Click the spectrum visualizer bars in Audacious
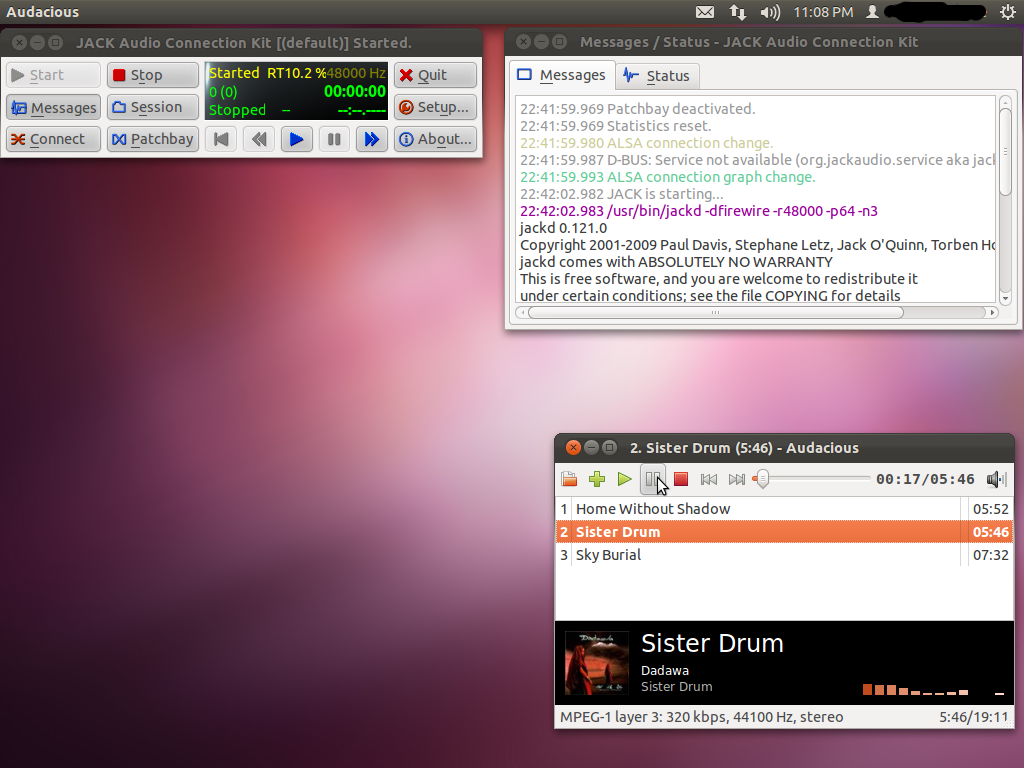This screenshot has height=768, width=1024. coord(933,689)
